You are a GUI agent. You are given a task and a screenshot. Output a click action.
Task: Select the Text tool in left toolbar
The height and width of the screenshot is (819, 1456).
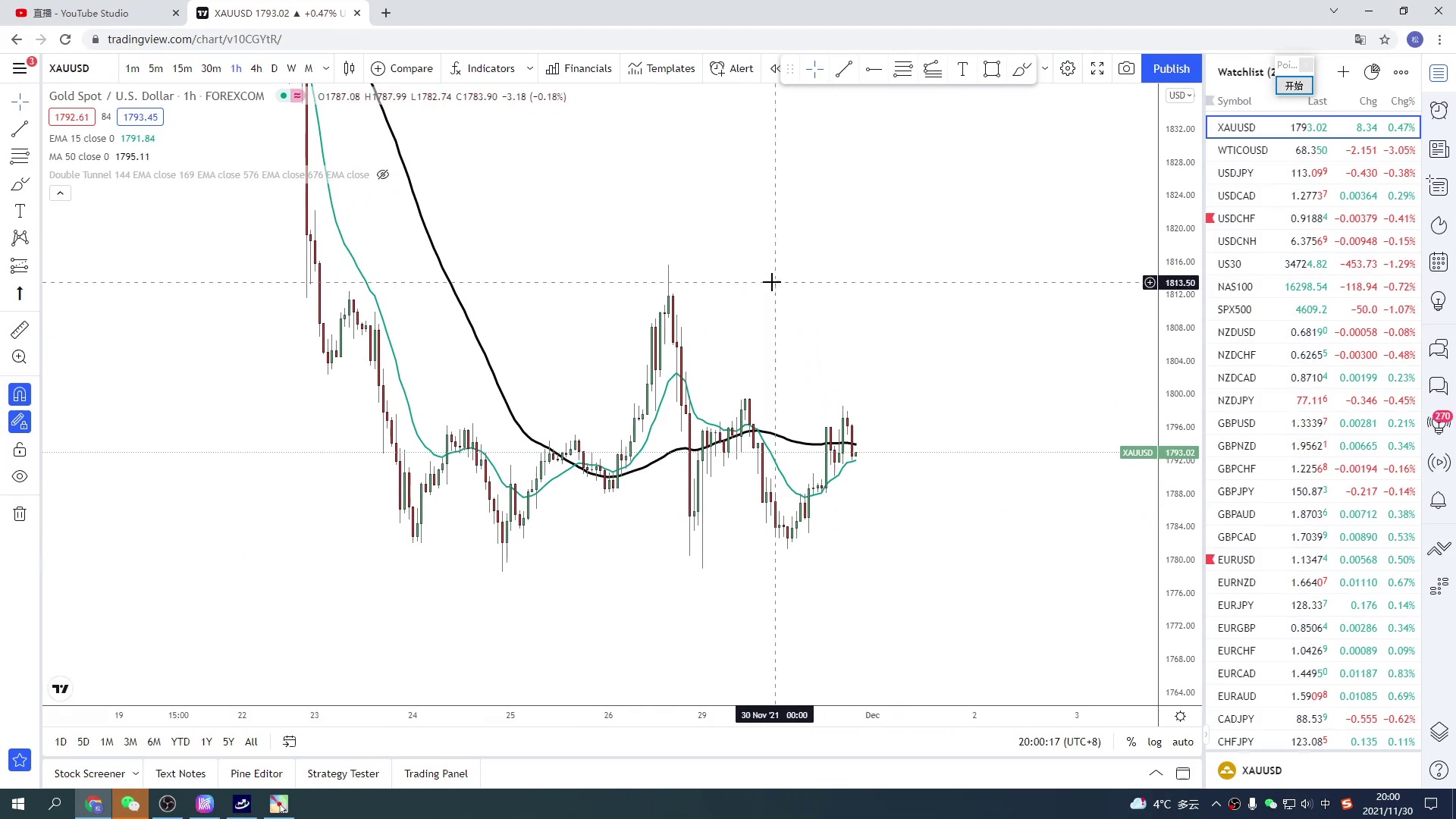20,212
